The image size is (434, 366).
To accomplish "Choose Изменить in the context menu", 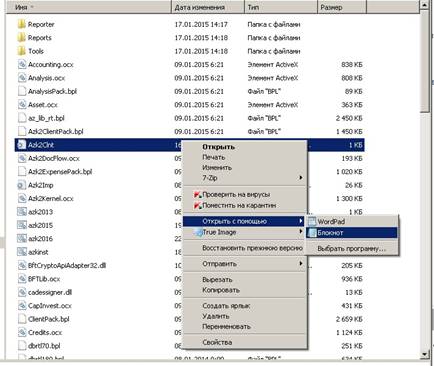I will coord(217,167).
